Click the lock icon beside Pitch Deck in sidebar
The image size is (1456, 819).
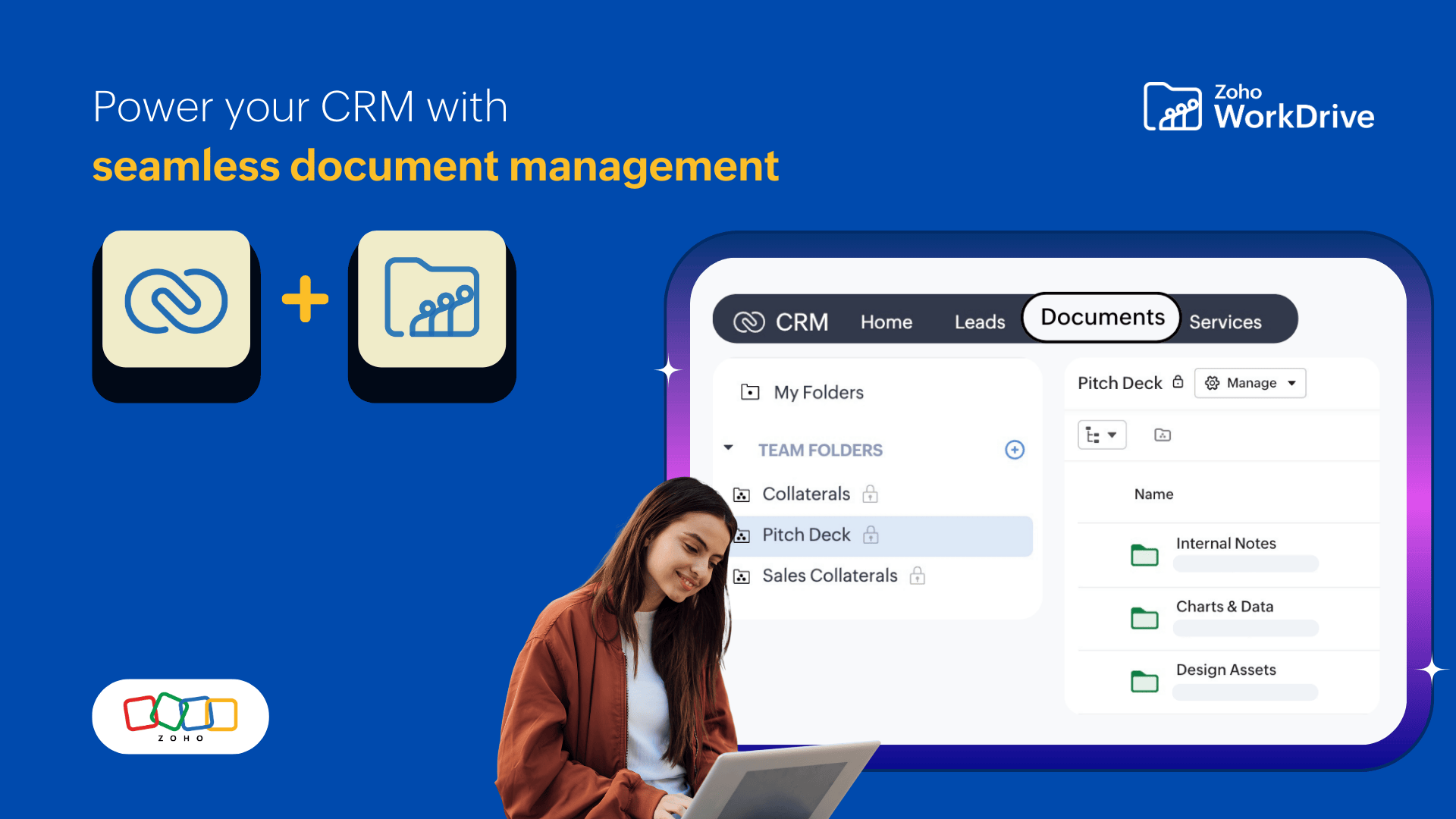click(x=871, y=535)
